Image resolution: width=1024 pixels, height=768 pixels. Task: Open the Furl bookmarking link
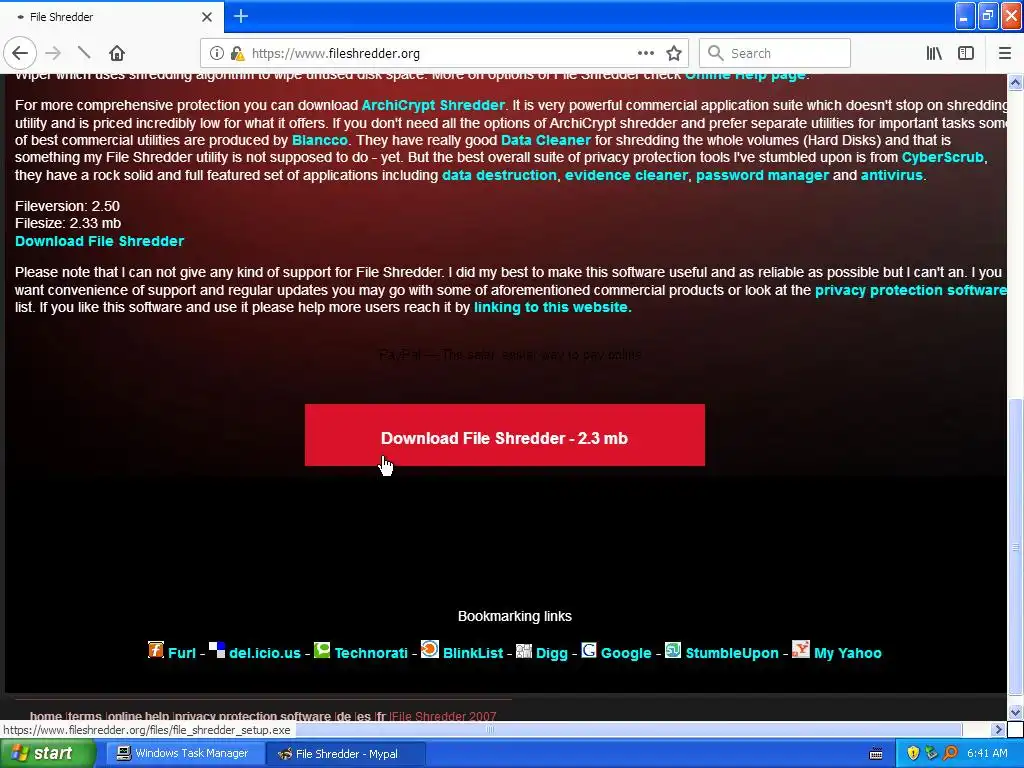[x=182, y=653]
